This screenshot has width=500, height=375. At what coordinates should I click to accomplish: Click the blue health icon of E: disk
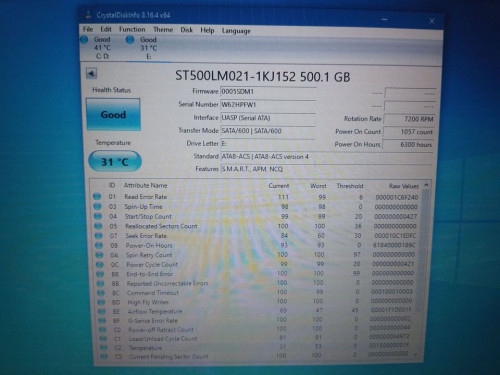click(130, 40)
